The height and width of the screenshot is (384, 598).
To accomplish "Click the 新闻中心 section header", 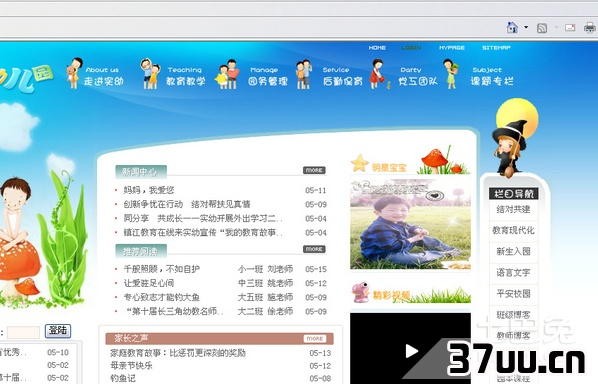I will click(x=141, y=172).
